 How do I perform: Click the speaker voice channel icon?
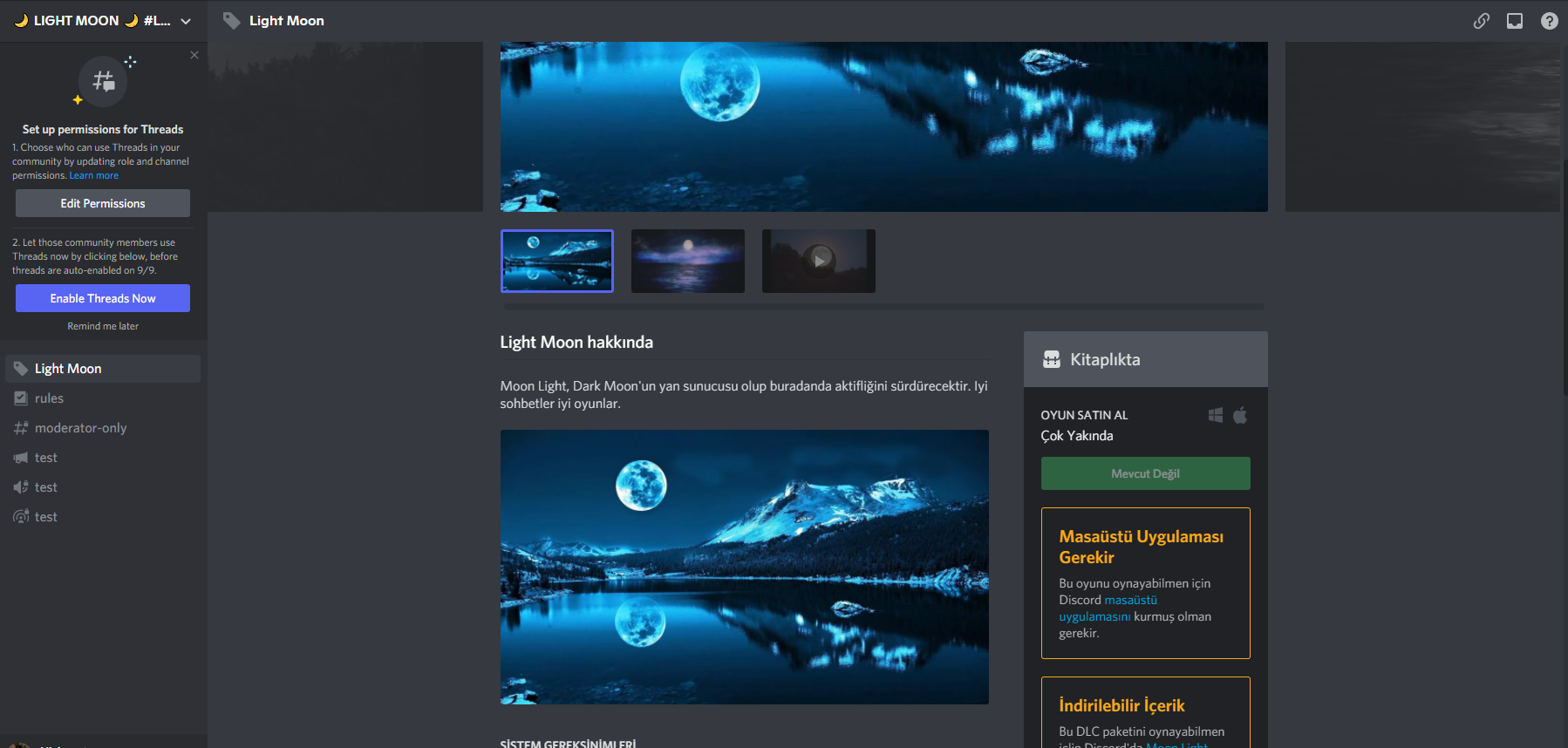point(21,487)
